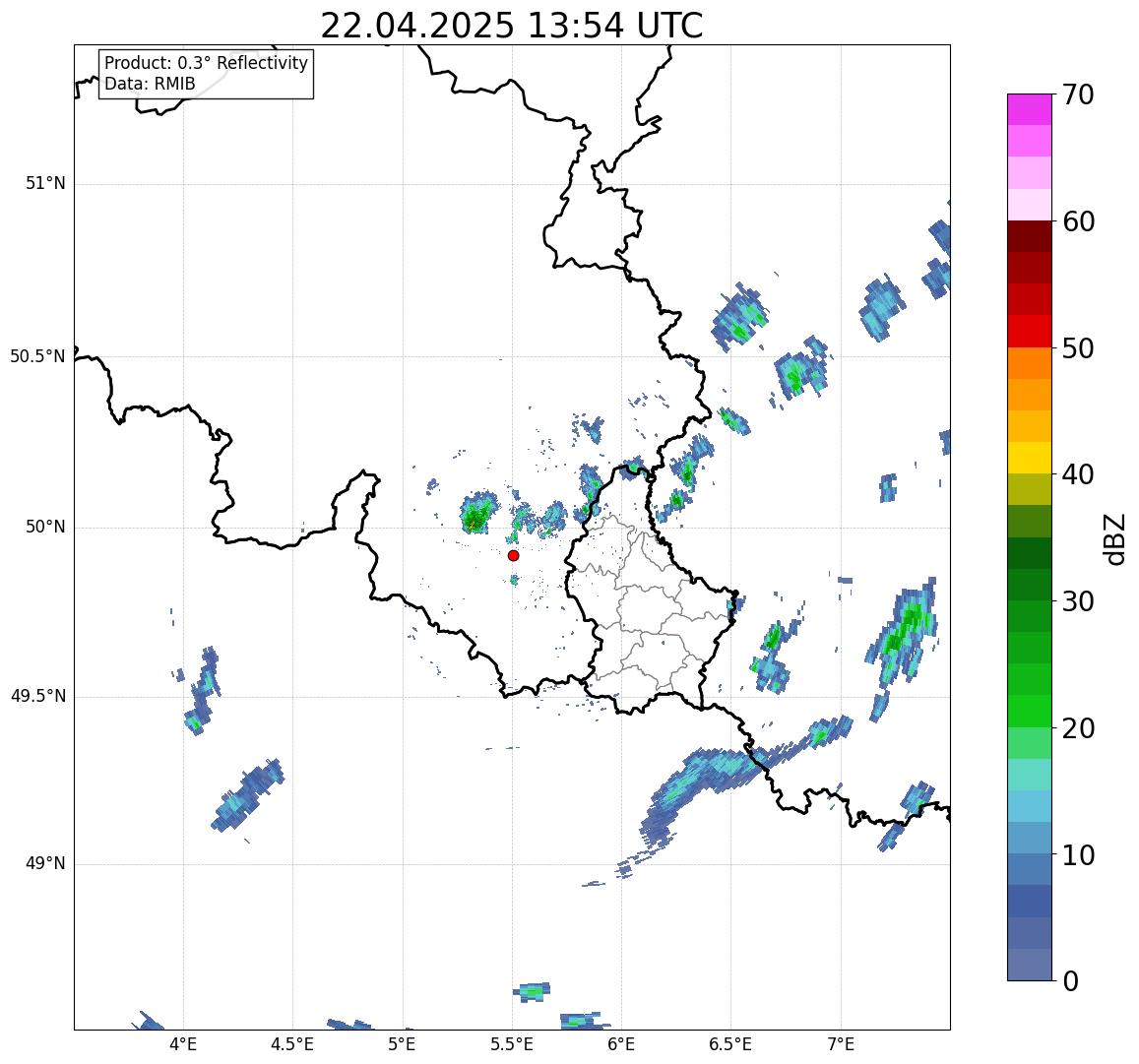1139x1064 pixels.
Task: Click the 7°E longitude label
Action: click(x=841, y=1044)
